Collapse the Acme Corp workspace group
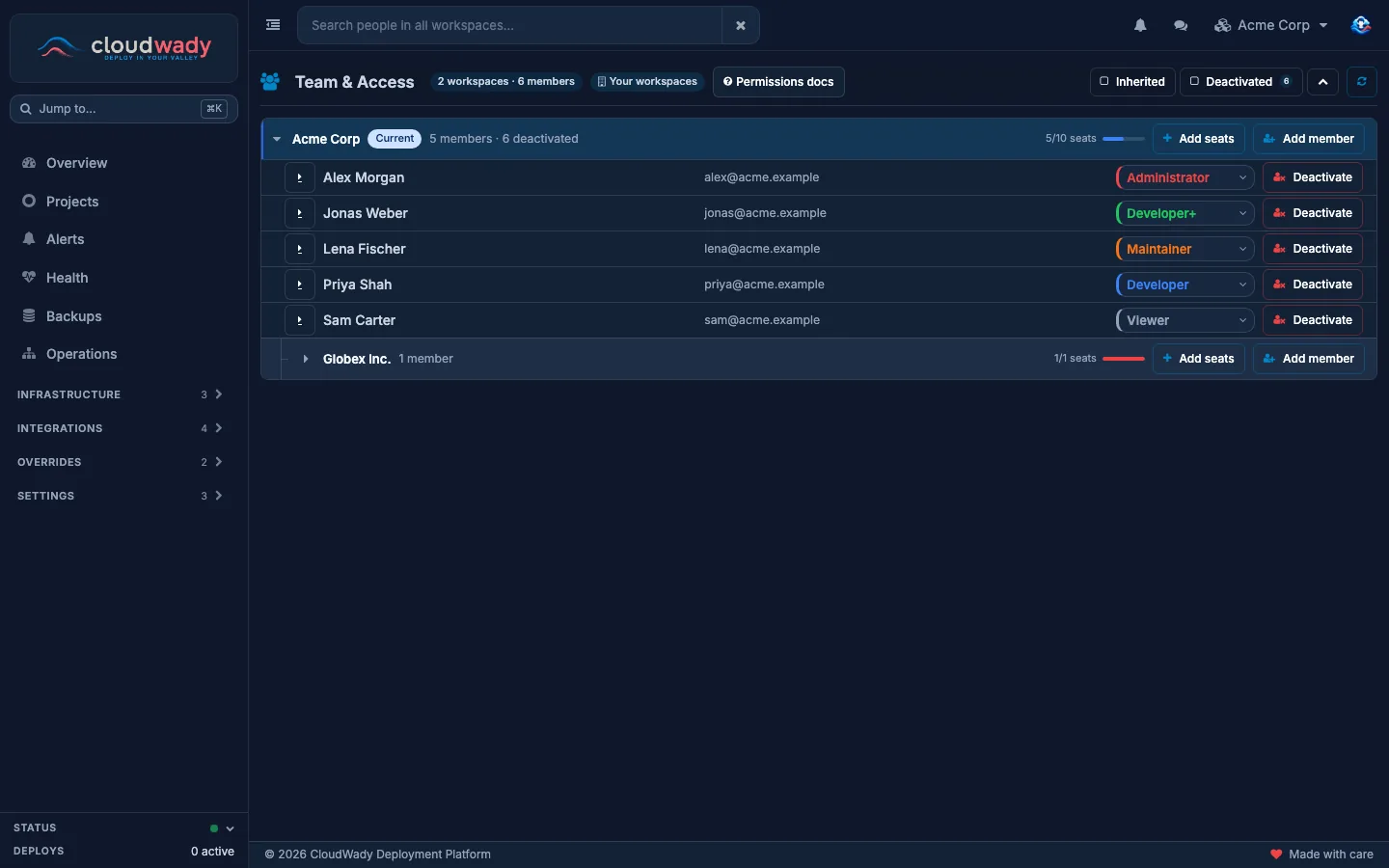This screenshot has width=1389, height=868. pyautogui.click(x=277, y=139)
